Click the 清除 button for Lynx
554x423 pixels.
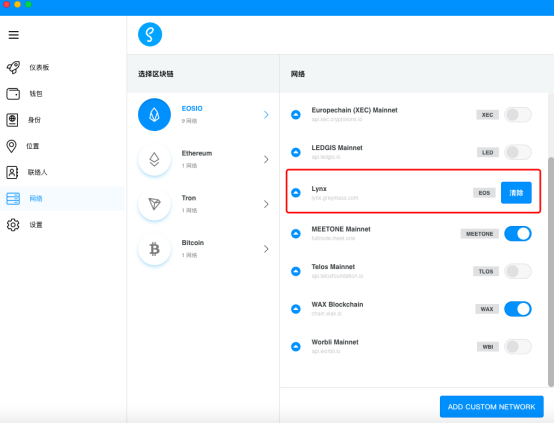(x=516, y=193)
